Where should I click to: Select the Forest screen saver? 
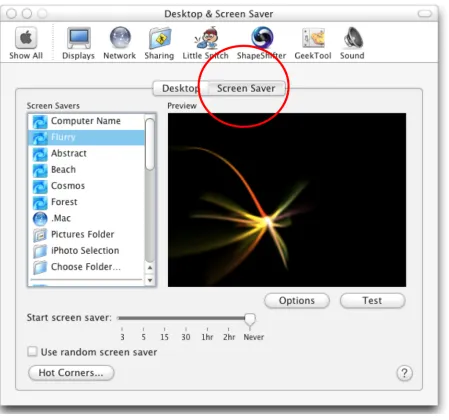pyautogui.click(x=86, y=202)
